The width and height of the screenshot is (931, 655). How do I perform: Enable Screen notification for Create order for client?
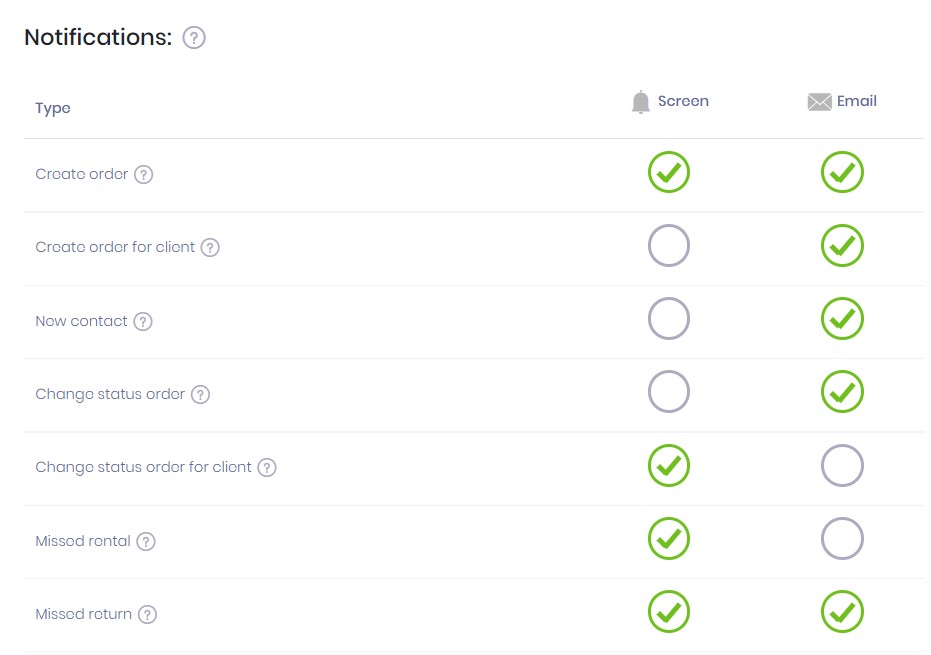(x=669, y=246)
